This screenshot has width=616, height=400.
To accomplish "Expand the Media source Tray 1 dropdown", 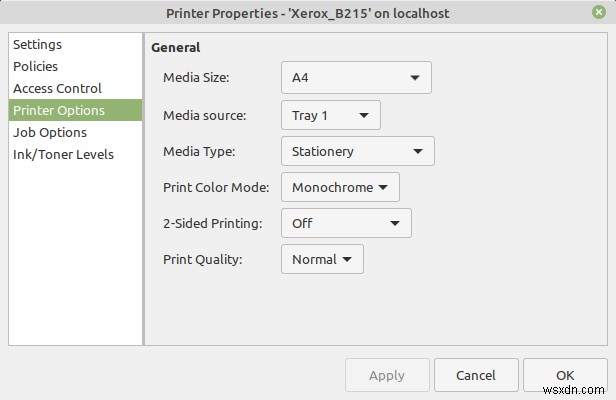I will (330, 115).
